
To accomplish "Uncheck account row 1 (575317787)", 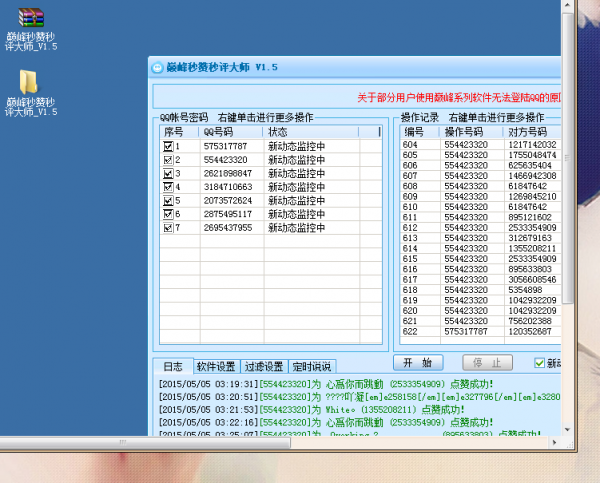I will click(x=168, y=146).
